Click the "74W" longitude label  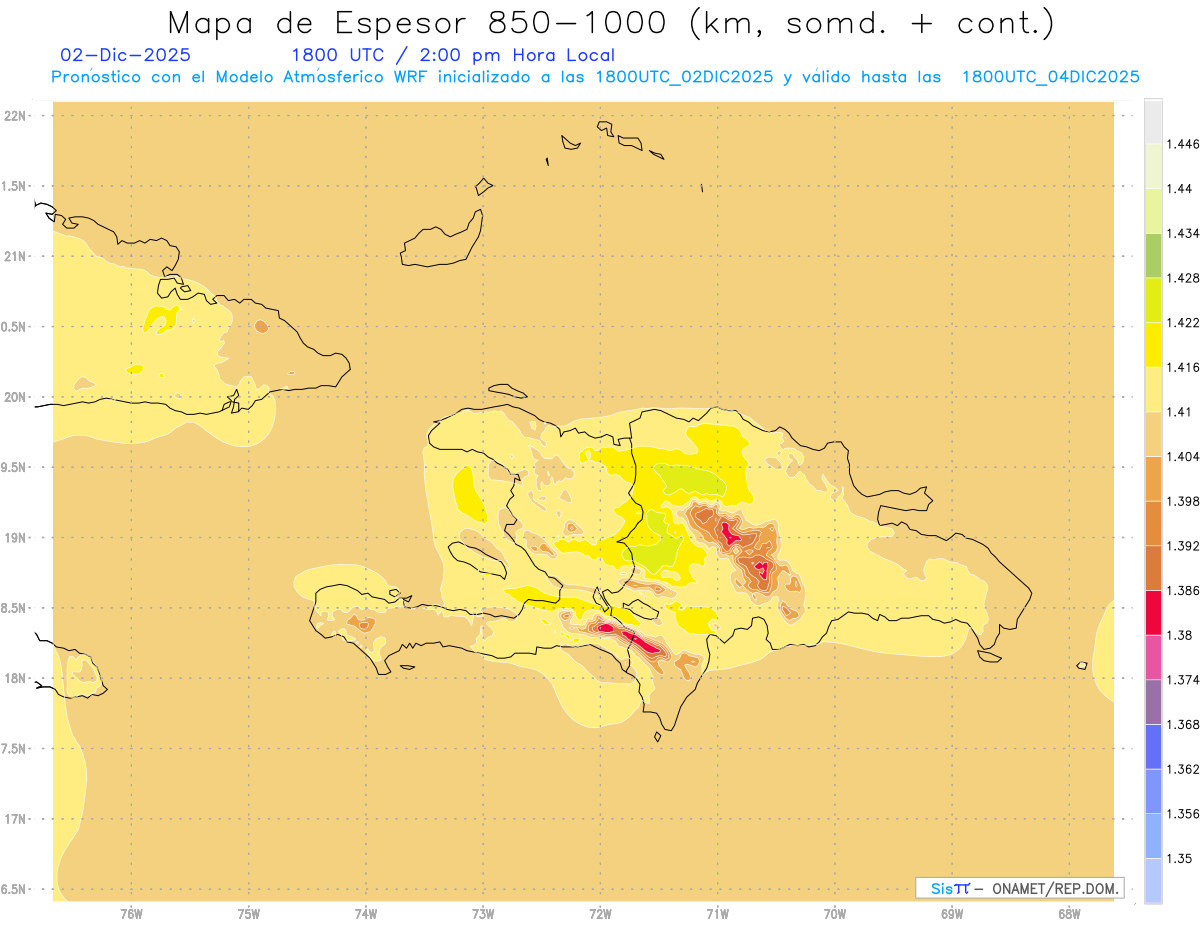pyautogui.click(x=365, y=914)
